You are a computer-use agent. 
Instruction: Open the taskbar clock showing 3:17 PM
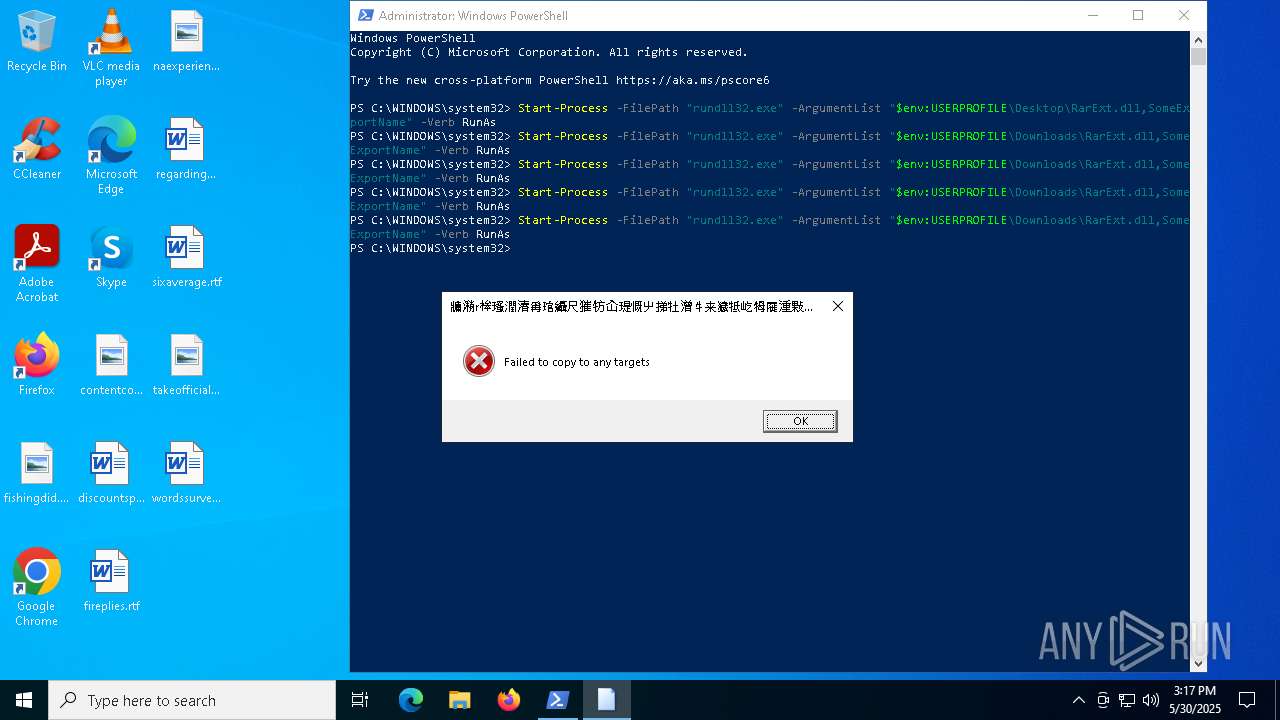pos(1195,700)
